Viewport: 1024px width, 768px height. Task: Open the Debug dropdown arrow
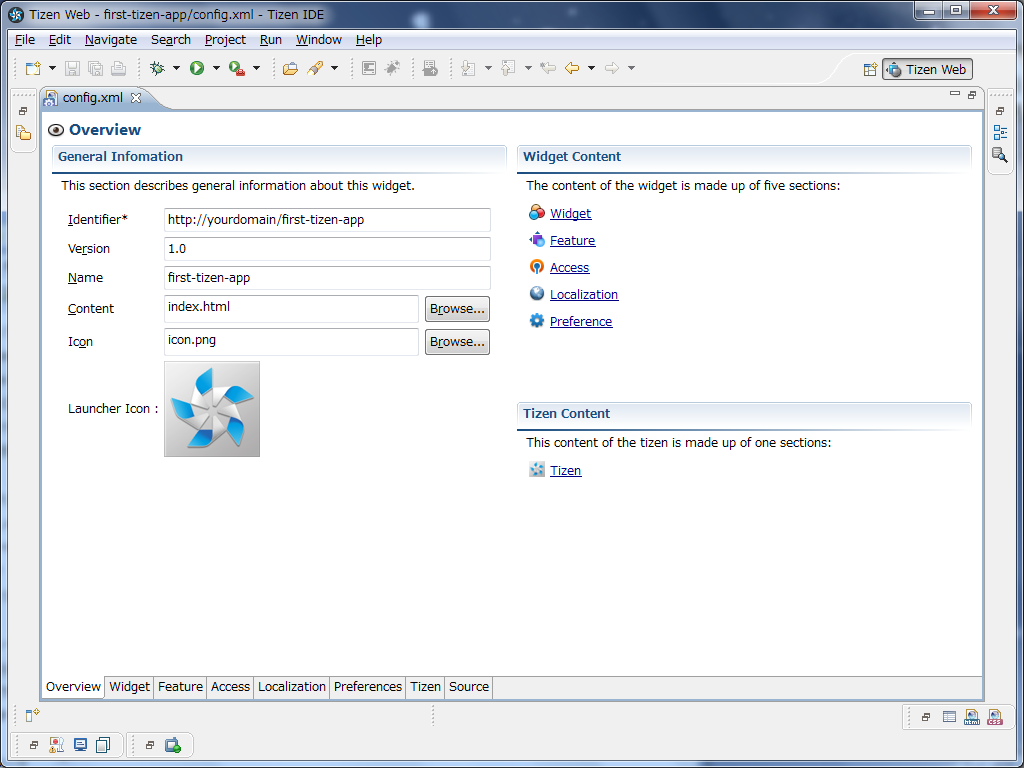pos(176,68)
